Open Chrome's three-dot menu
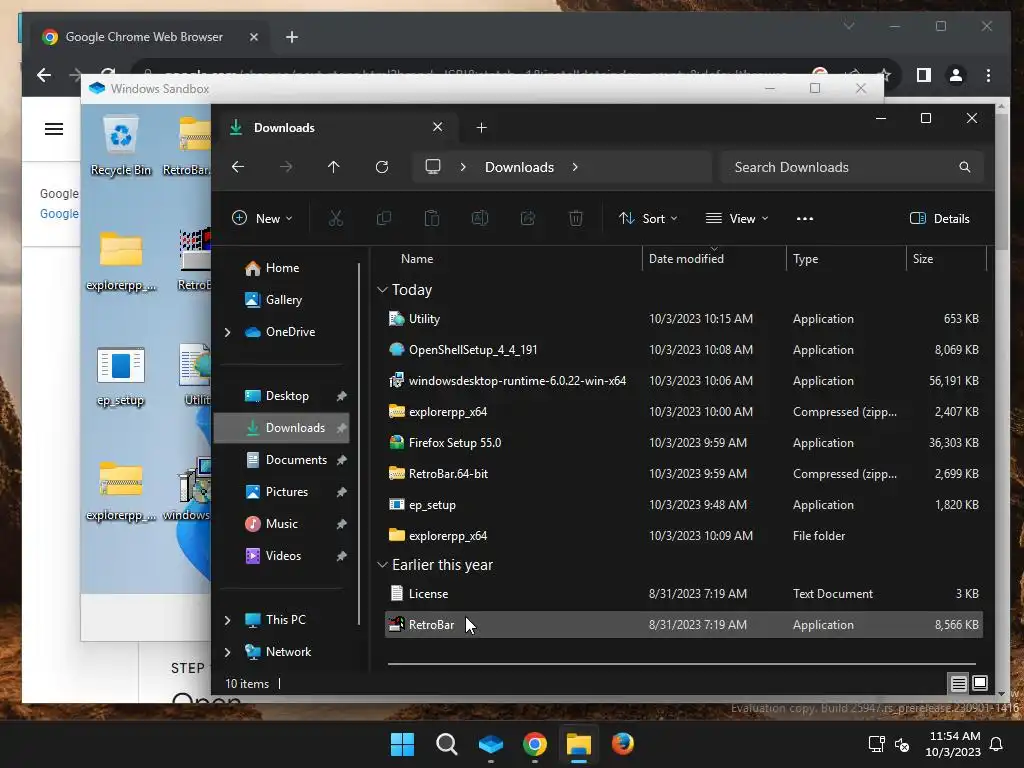The height and width of the screenshot is (768, 1024). click(988, 76)
